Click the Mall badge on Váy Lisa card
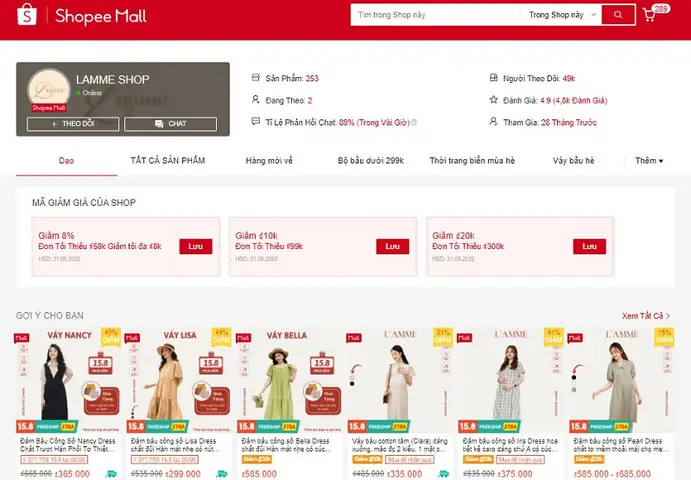Image resolution: width=691 pixels, height=480 pixels. point(132,338)
